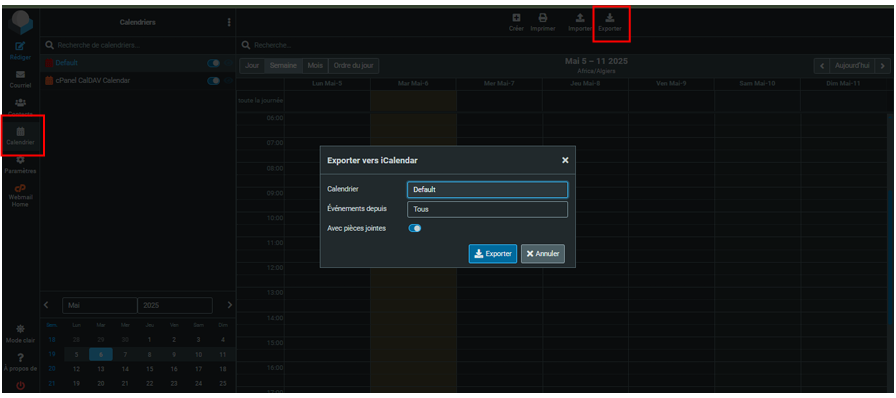Toggle the cPanel CalDAV Calendar switch
The image size is (896, 398).
click(214, 81)
